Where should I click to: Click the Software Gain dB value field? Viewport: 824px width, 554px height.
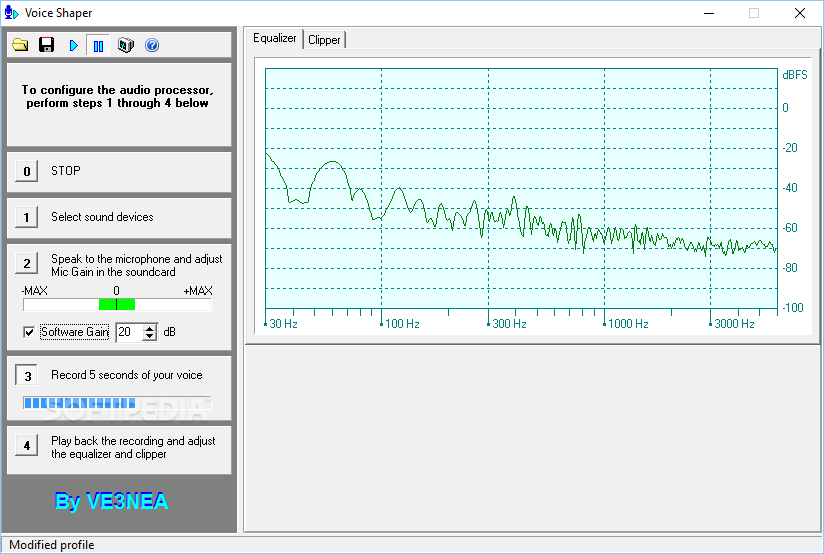pyautogui.click(x=129, y=332)
